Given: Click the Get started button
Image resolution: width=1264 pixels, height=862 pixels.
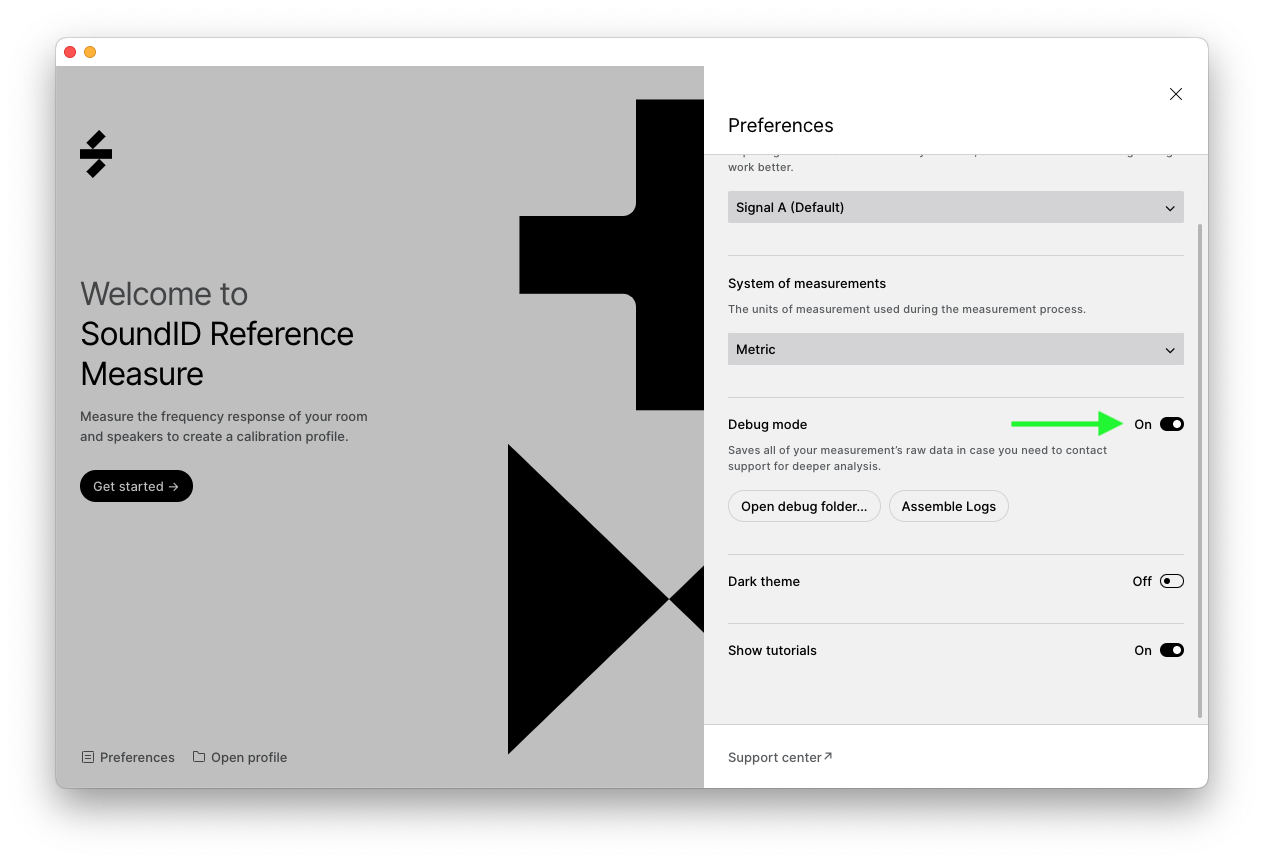Looking at the screenshot, I should coord(136,486).
